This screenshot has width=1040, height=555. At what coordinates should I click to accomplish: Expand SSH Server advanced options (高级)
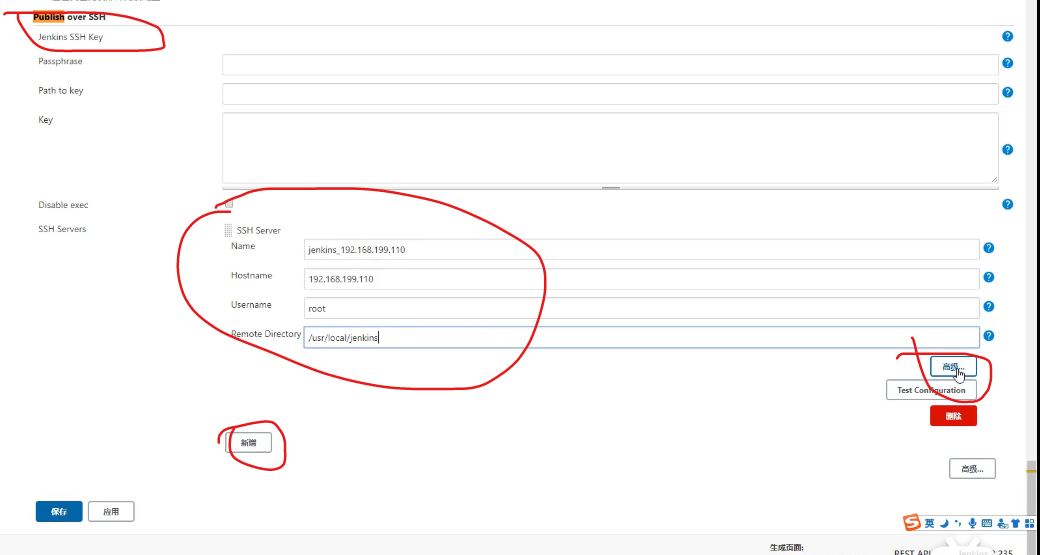click(x=952, y=367)
